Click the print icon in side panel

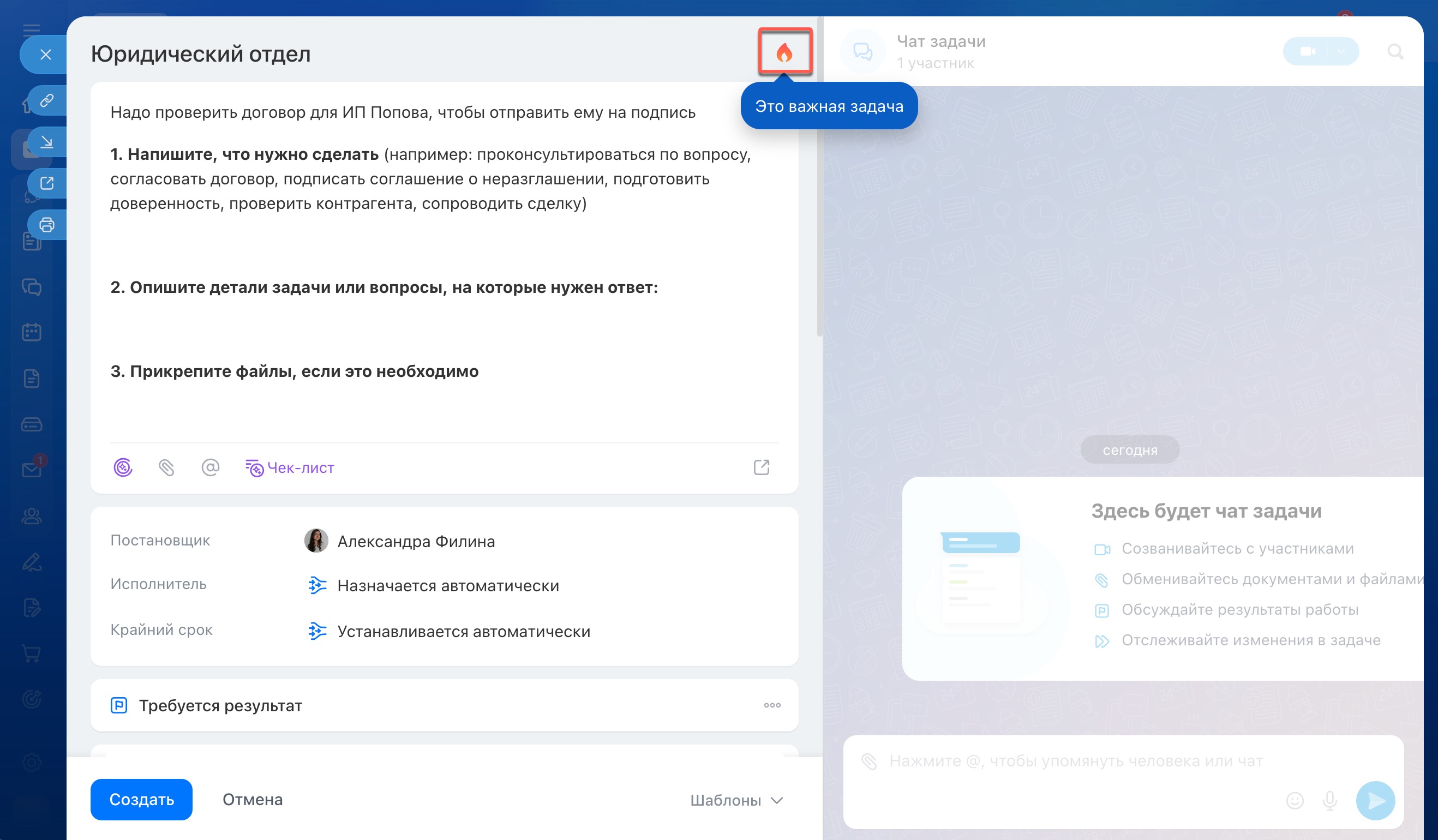tap(47, 225)
